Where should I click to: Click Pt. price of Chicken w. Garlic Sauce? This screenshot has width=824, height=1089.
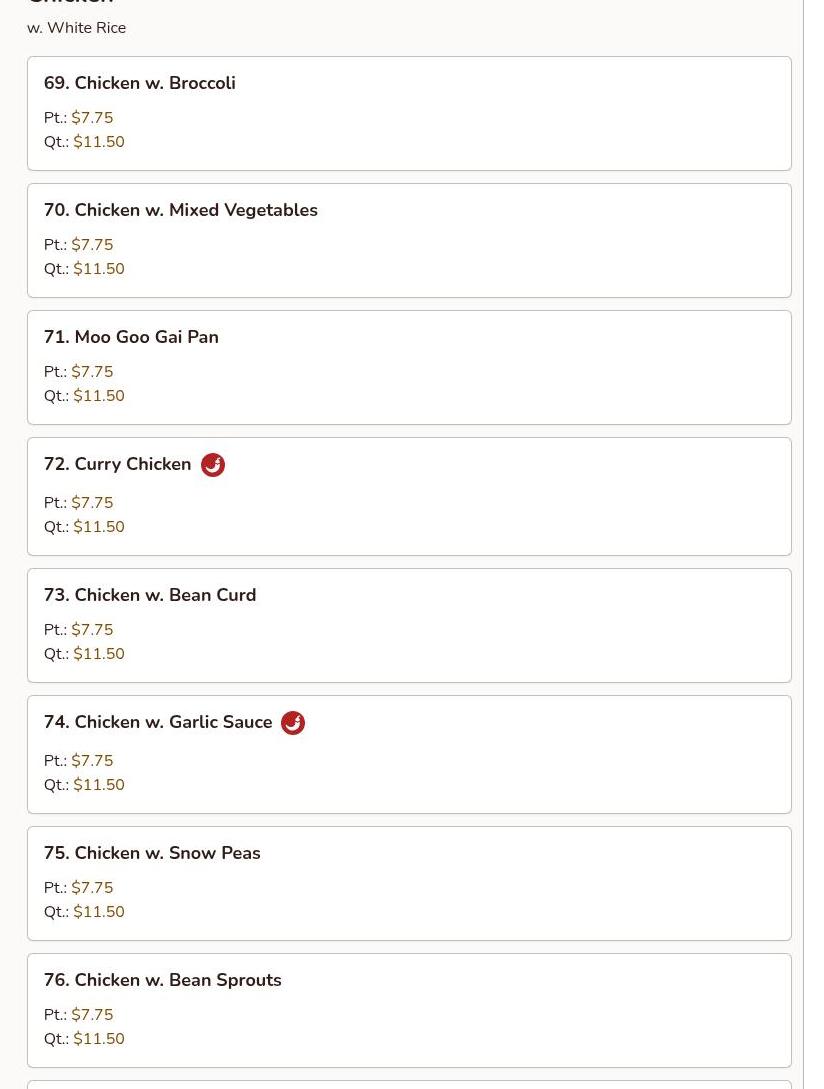pos(79,760)
